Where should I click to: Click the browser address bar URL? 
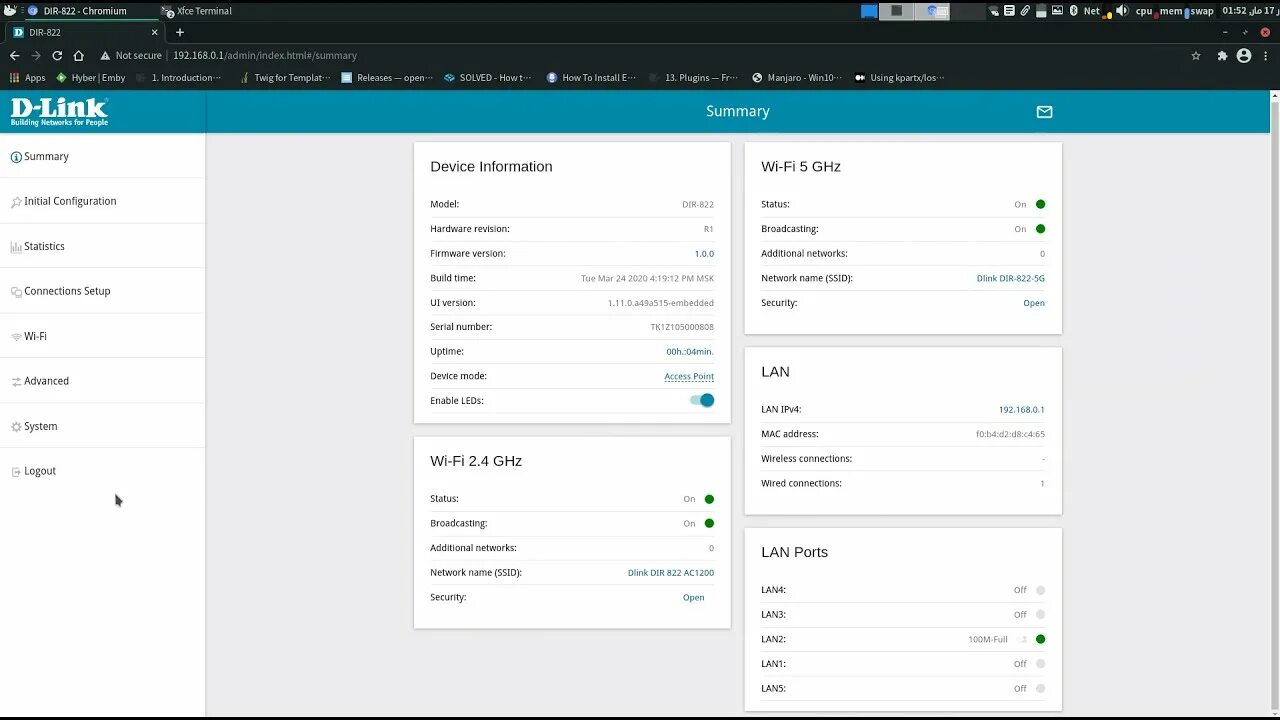[265, 56]
